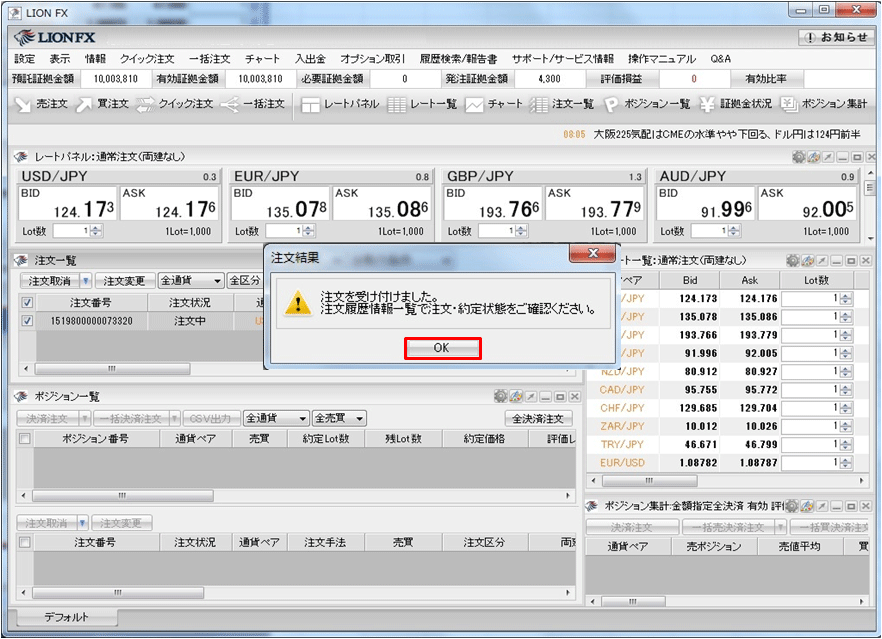
Task: Open the 全通貨 dropdown in ポジション一覧 panel
Action: click(276, 418)
